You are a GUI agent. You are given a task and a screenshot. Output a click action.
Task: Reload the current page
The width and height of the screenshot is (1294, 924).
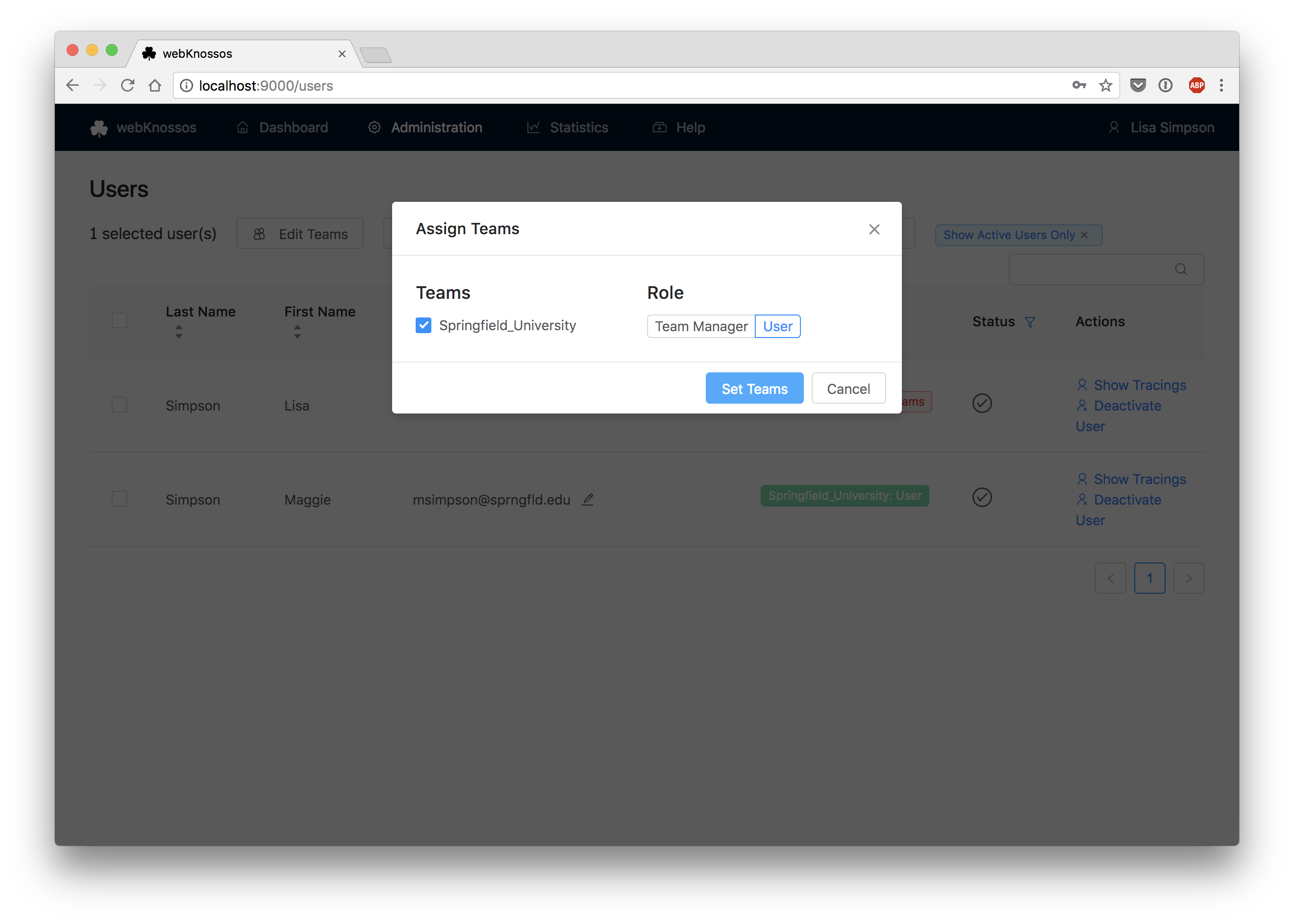(x=127, y=85)
